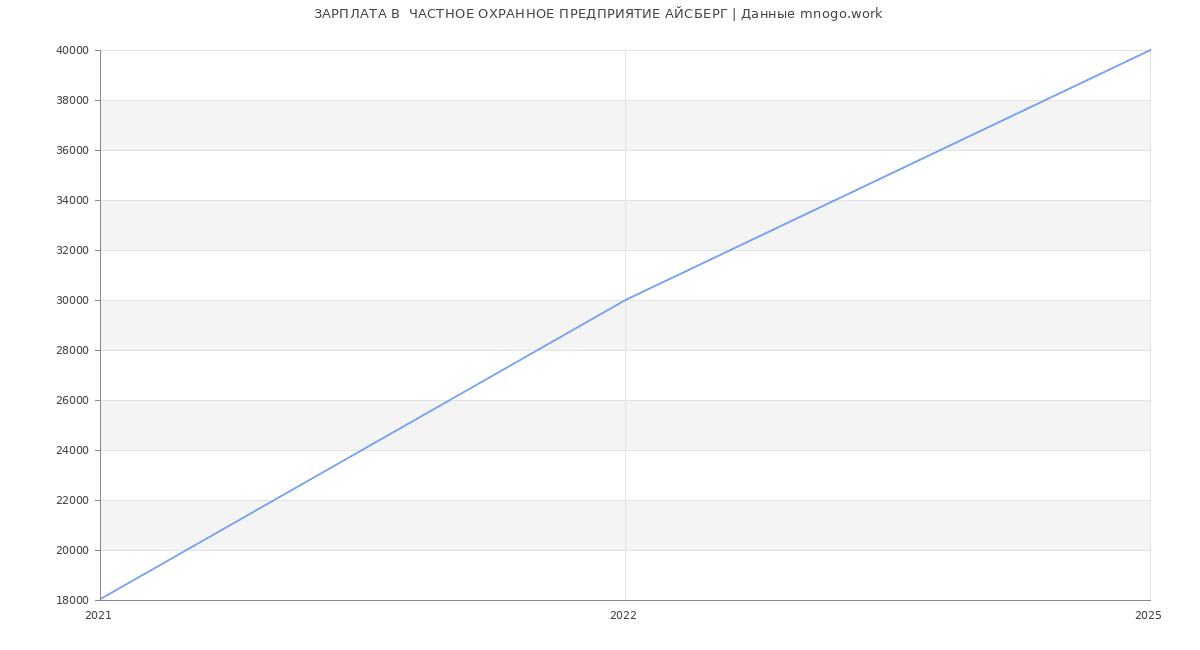Click the 18000 y-axis label

[73, 600]
